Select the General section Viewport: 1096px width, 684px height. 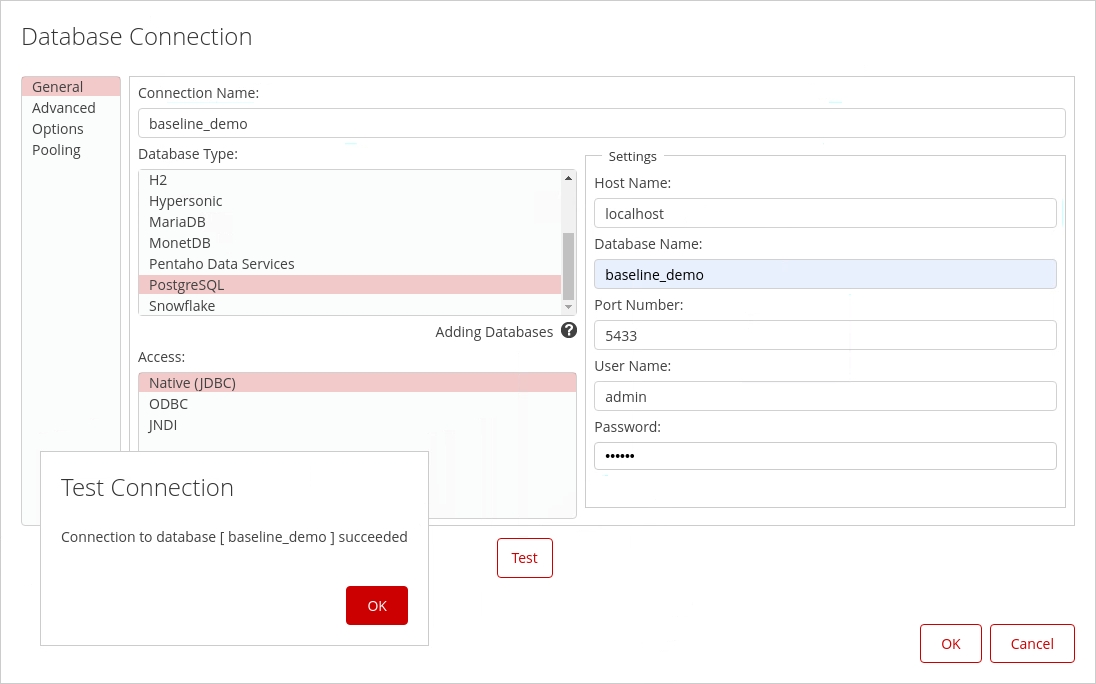[x=57, y=87]
